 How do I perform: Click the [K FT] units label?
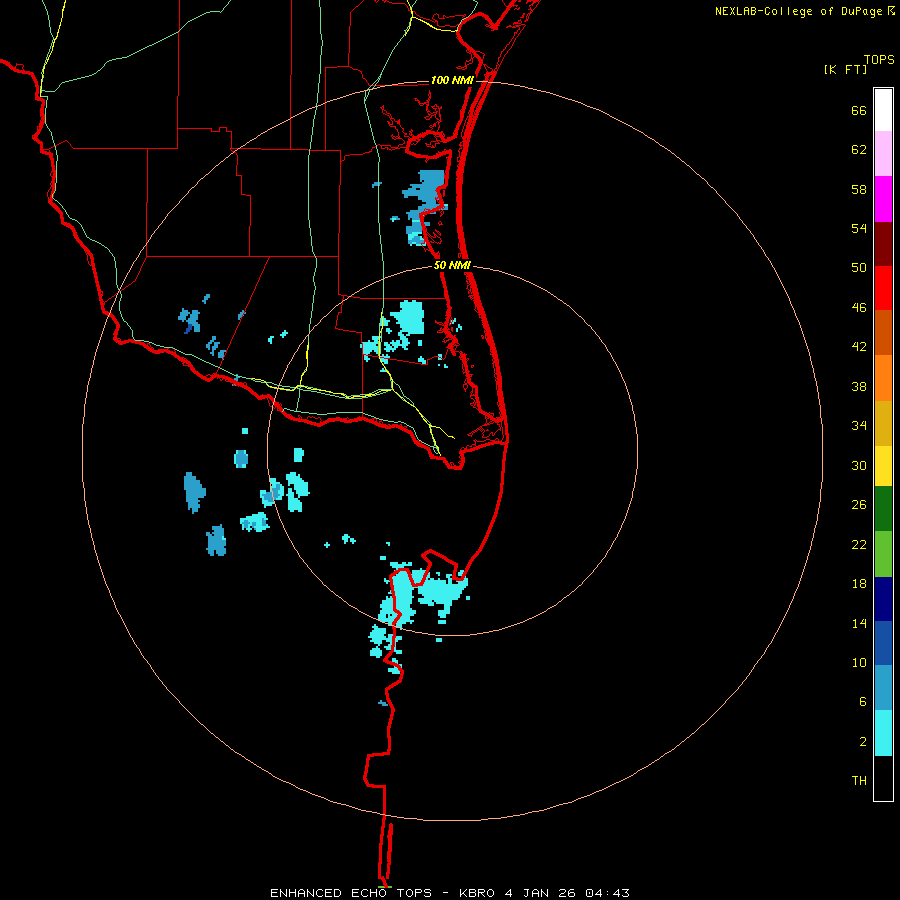(x=845, y=69)
